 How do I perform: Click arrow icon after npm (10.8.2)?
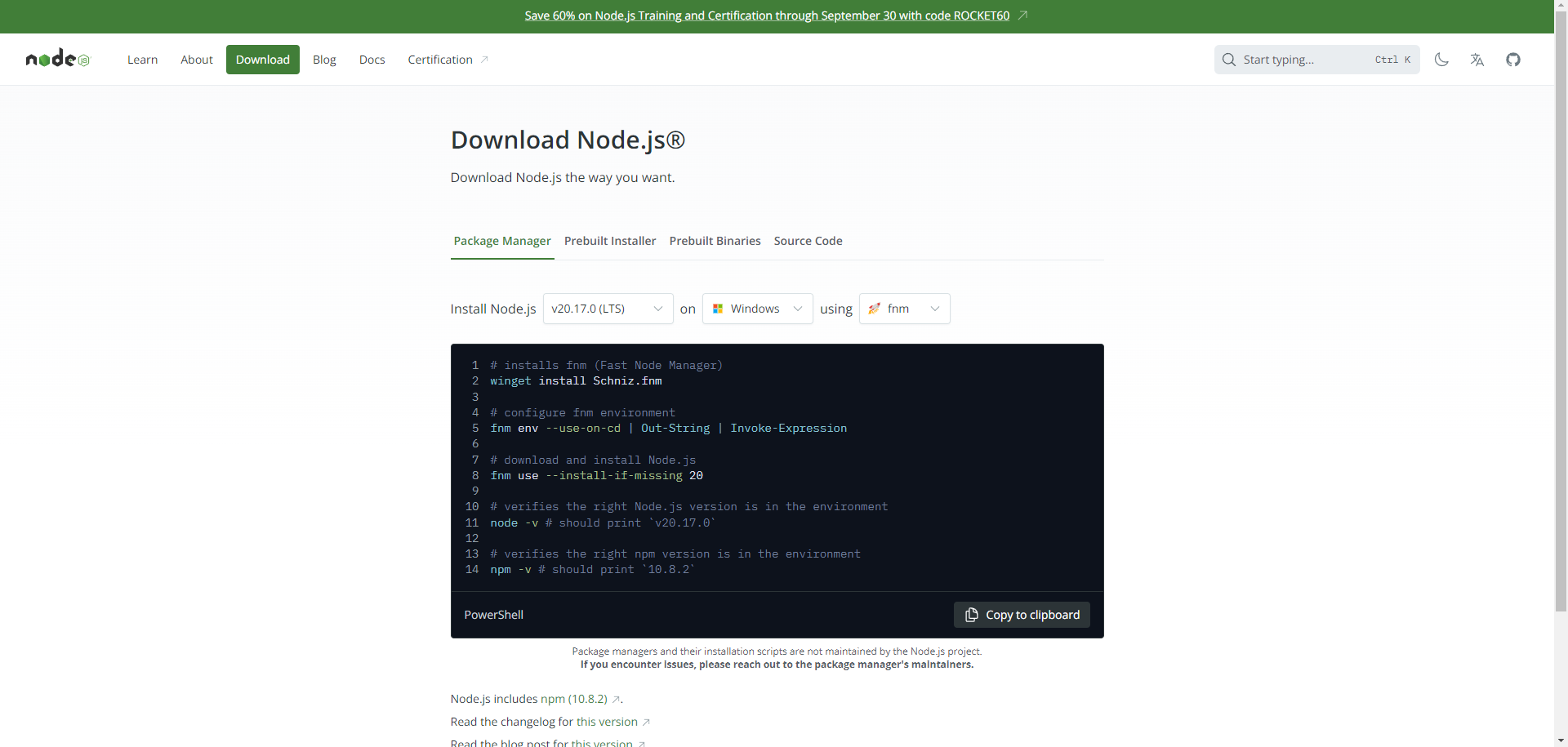click(616, 700)
